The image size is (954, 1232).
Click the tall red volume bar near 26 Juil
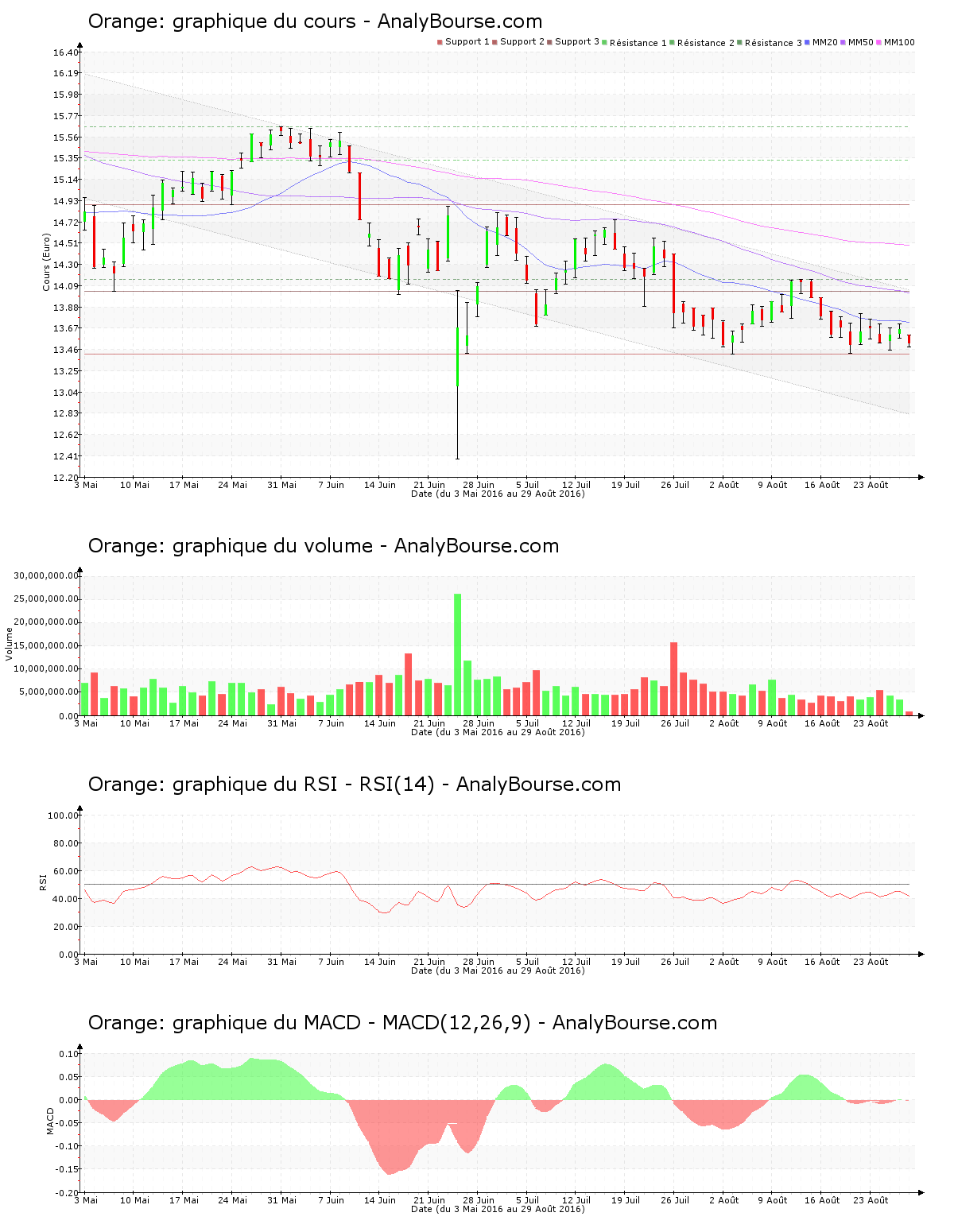(x=674, y=679)
